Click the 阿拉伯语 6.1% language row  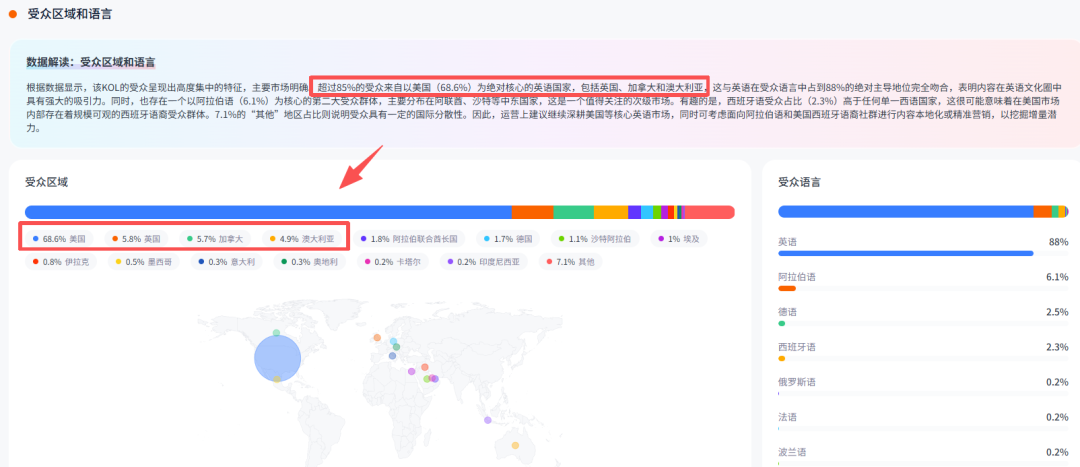pos(922,278)
